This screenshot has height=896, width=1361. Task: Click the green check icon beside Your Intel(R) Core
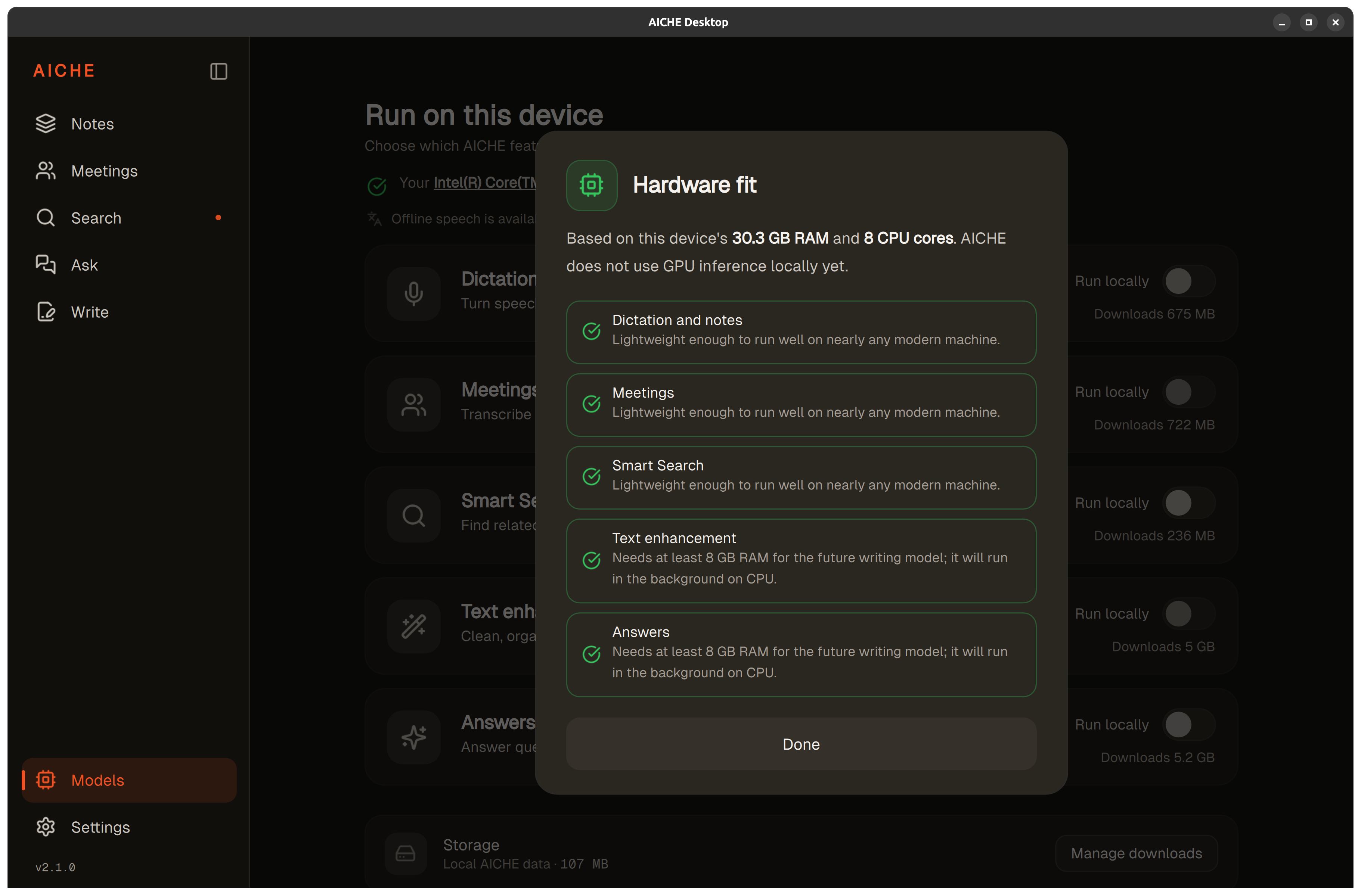pyautogui.click(x=377, y=186)
